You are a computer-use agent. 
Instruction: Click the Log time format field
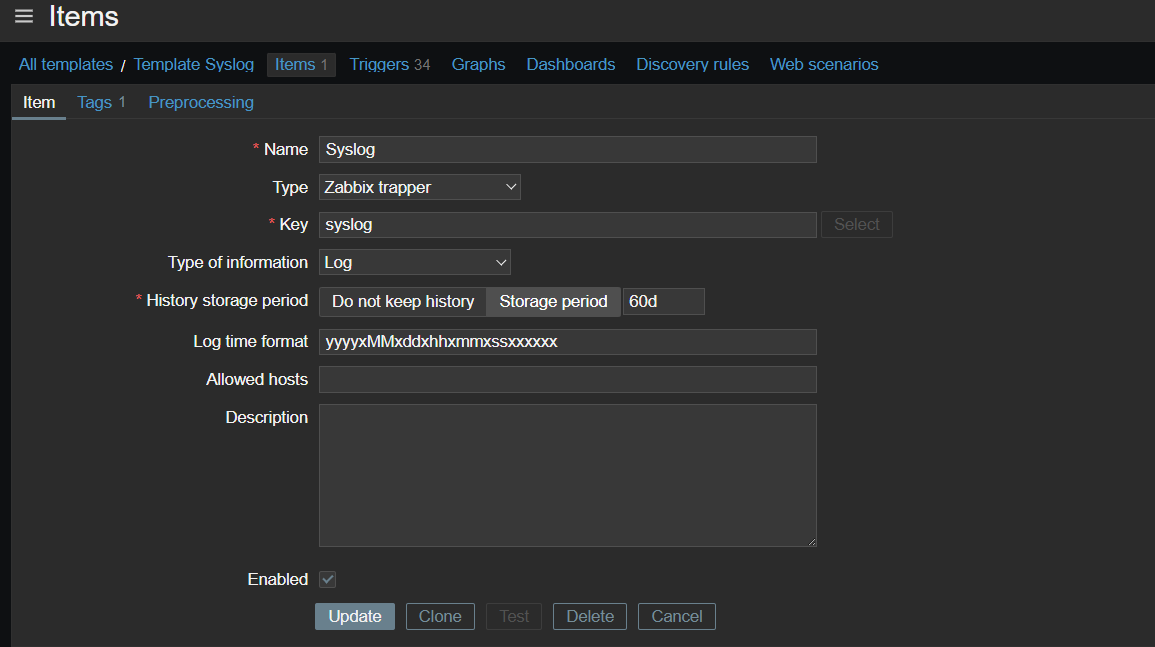coord(567,342)
